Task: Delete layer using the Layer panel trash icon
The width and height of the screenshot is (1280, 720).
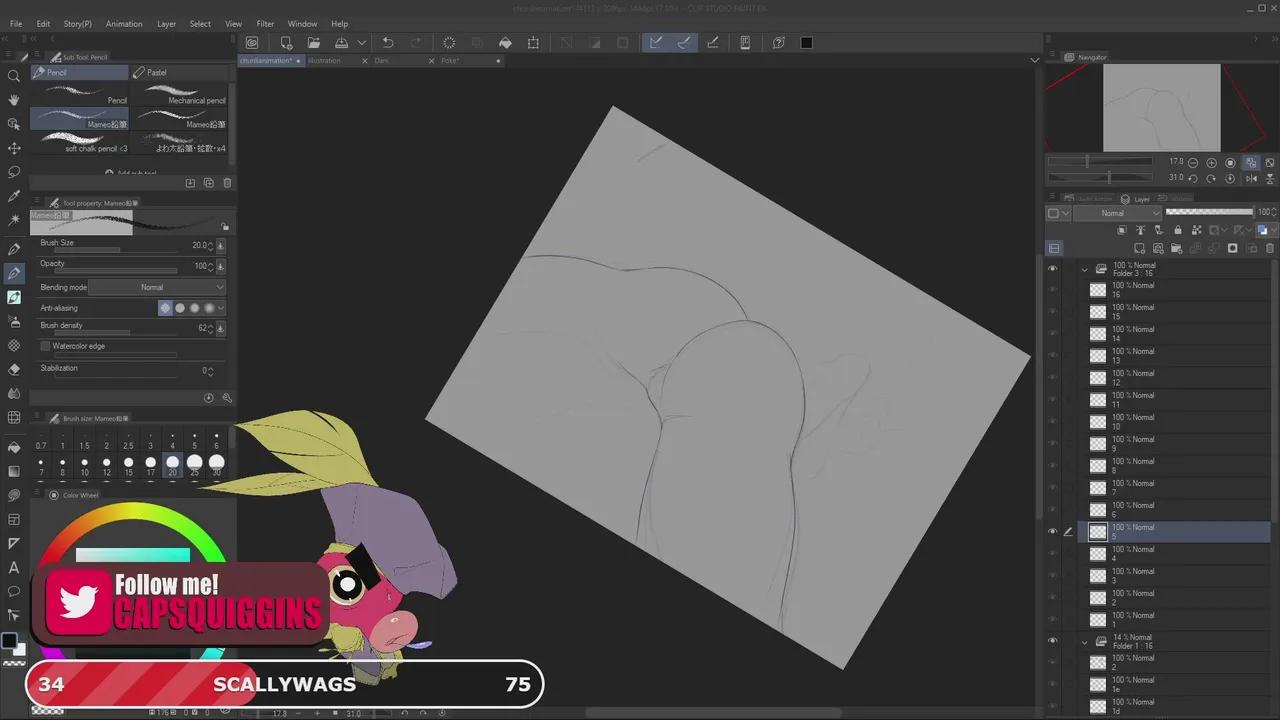Action: pos(1271,248)
